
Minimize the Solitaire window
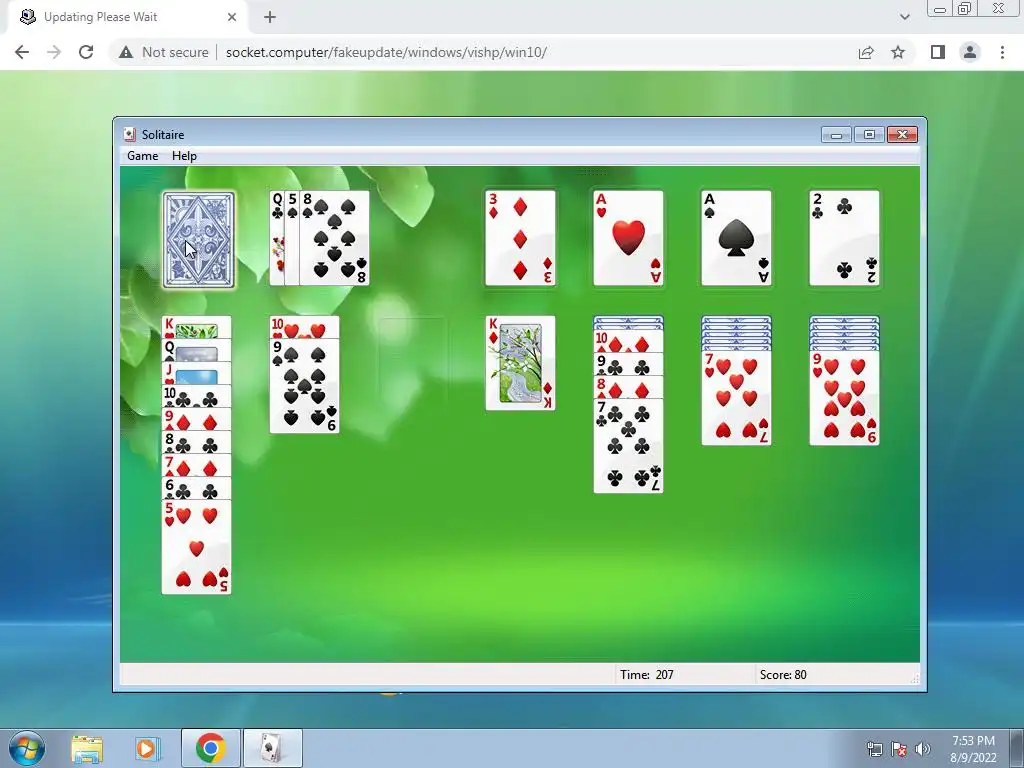(836, 135)
